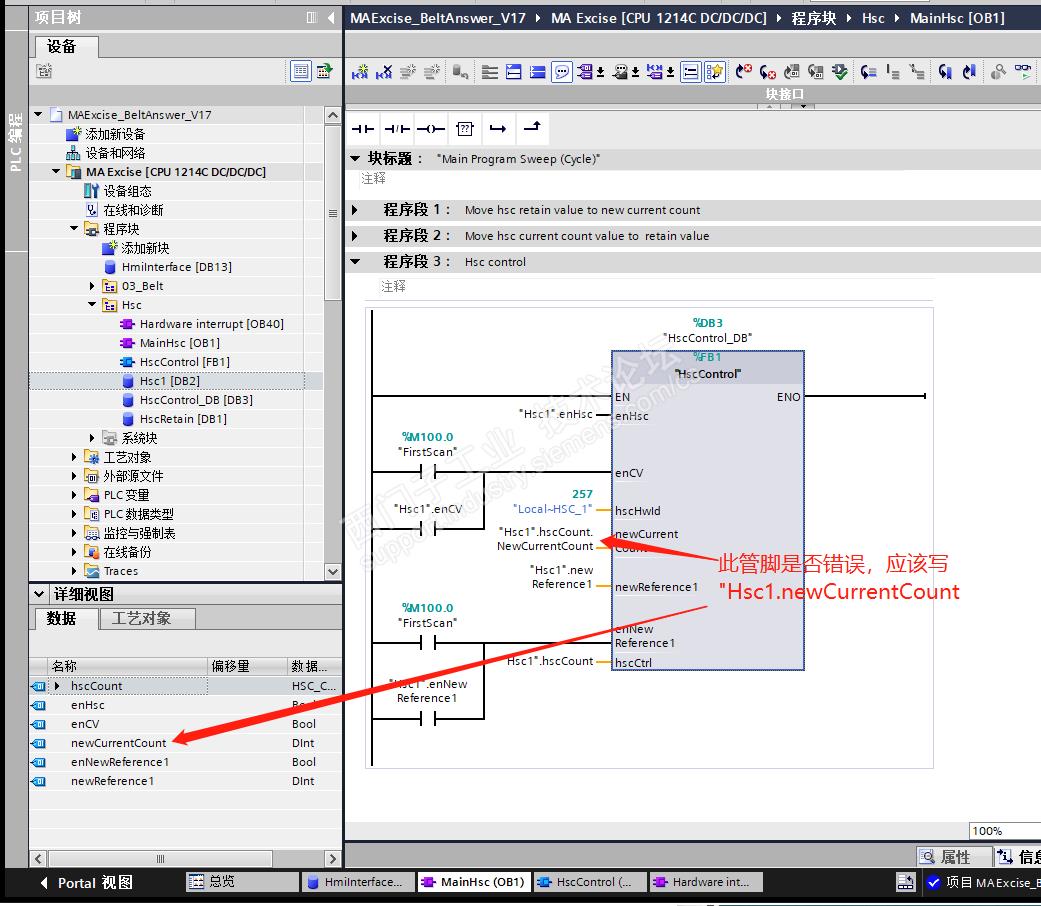1041x906 pixels.
Task: Click the close branch instruction icon
Action: (x=532, y=127)
